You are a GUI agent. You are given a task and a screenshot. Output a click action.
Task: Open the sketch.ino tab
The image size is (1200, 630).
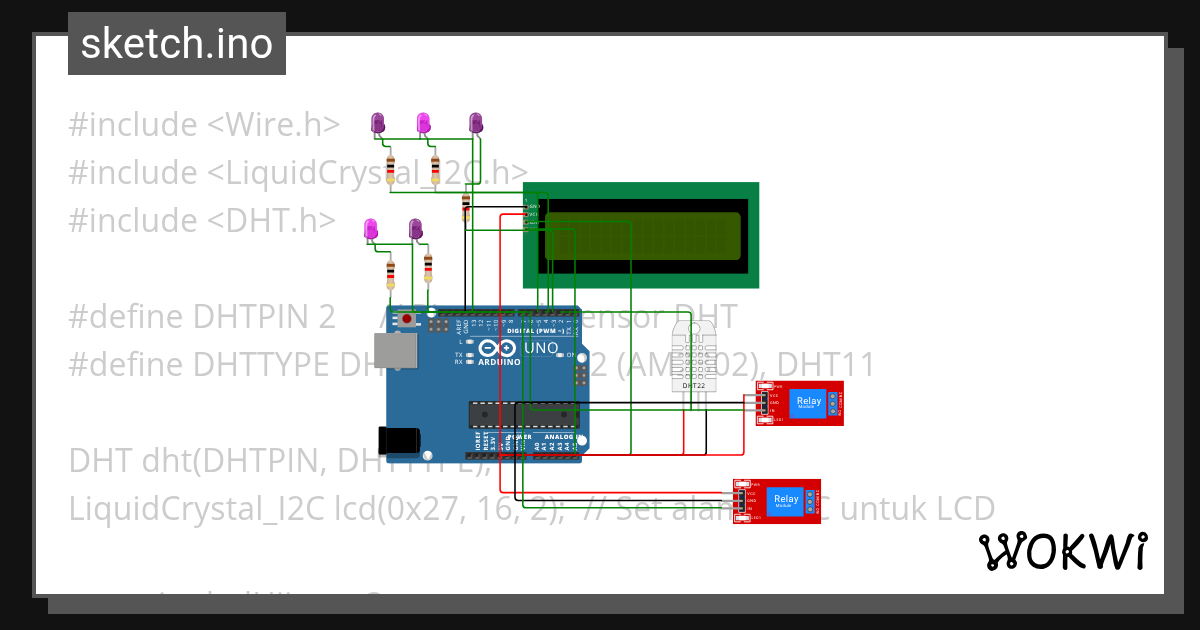coord(176,43)
